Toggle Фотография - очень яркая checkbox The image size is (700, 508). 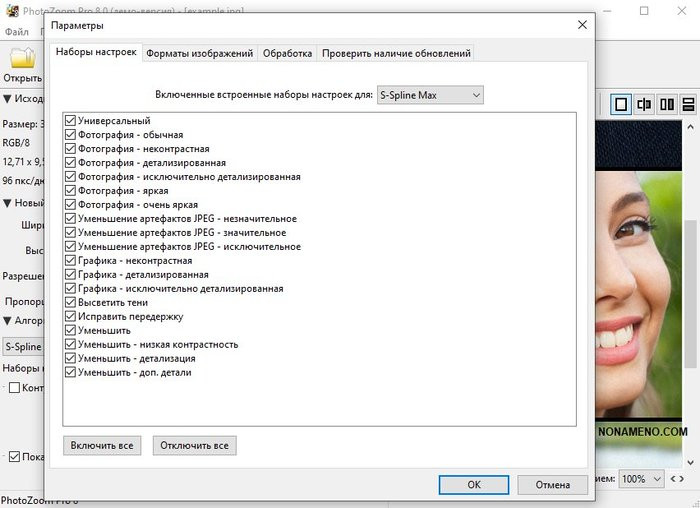pyautogui.click(x=70, y=205)
